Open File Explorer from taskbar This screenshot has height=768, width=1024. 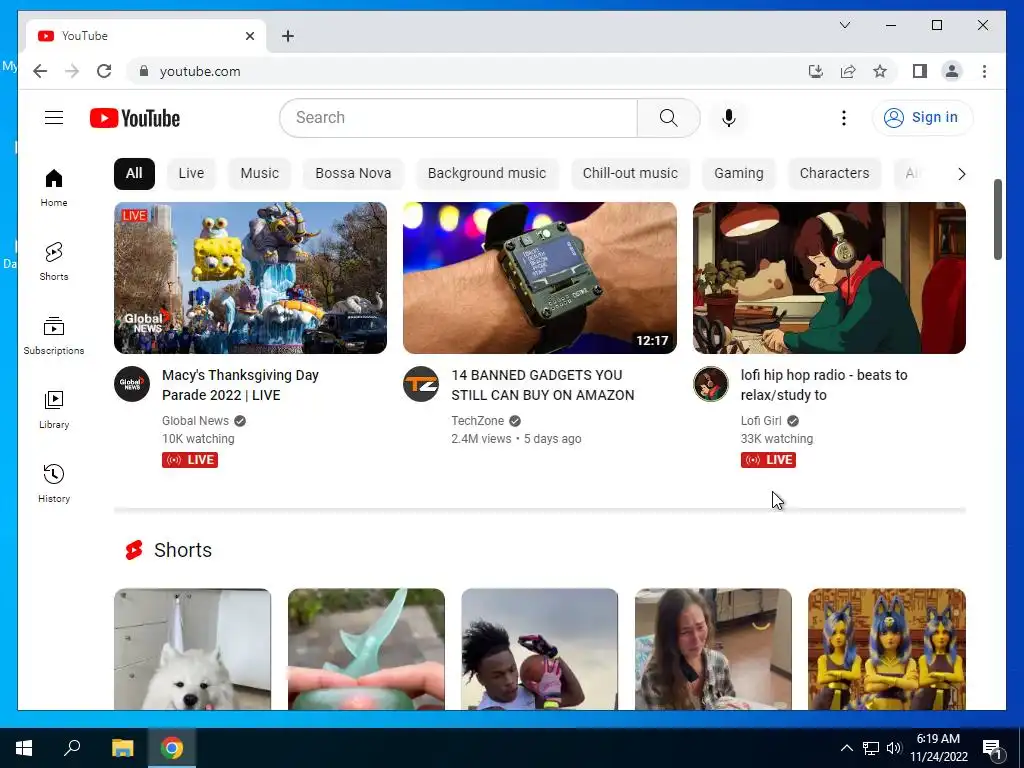point(122,748)
